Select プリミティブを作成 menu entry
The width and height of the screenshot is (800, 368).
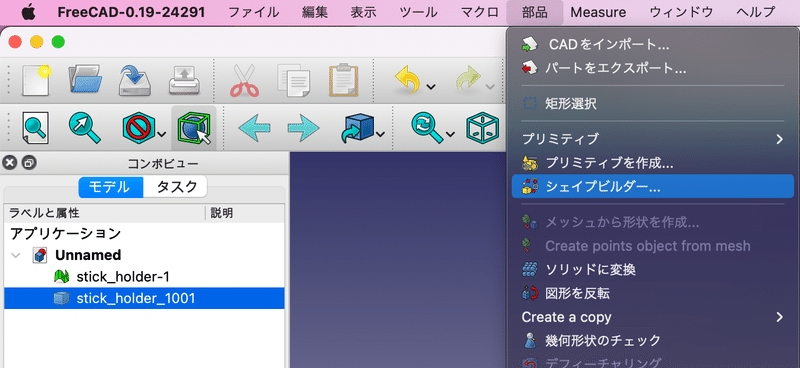(x=653, y=163)
